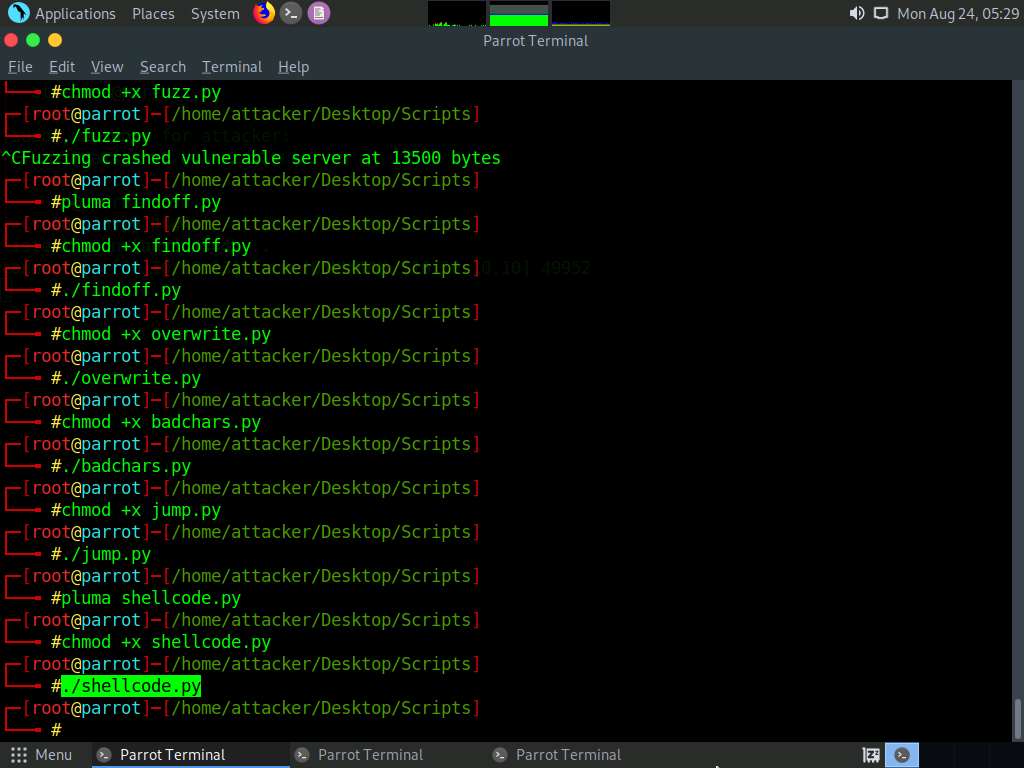Click the 'chmod +x fuzz.py' command

(140, 92)
